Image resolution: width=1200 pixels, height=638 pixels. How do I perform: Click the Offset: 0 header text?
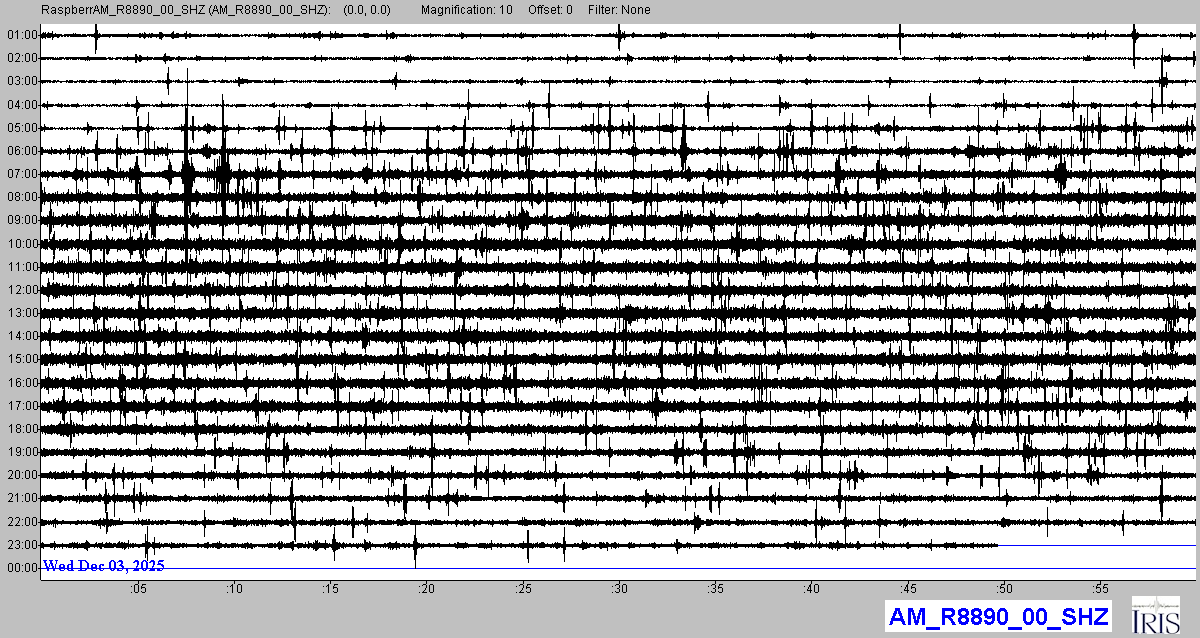pyautogui.click(x=550, y=10)
